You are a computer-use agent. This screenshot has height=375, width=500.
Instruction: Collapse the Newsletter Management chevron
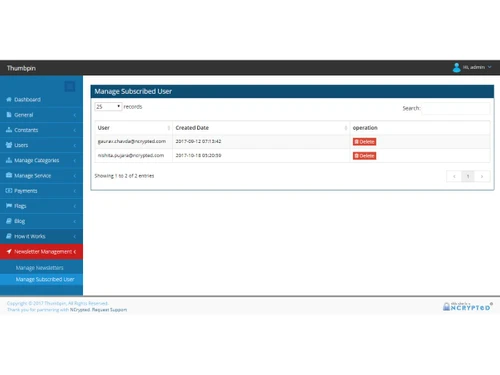75,252
